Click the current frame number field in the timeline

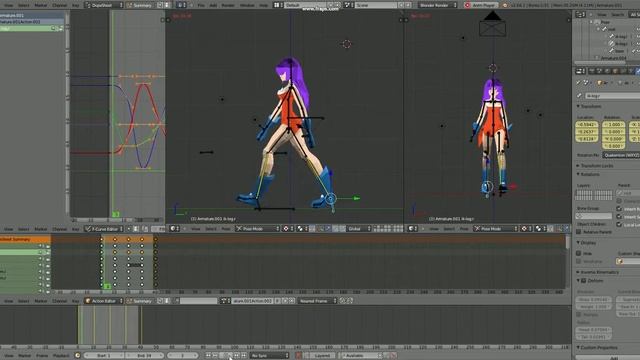pyautogui.click(x=182, y=356)
